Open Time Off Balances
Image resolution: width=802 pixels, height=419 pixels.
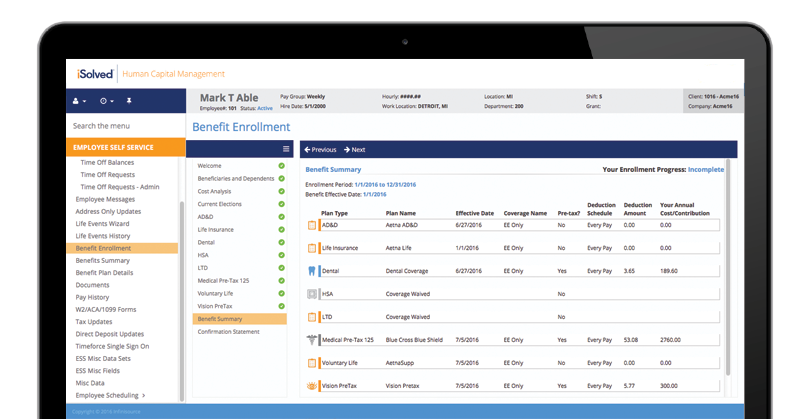click(107, 162)
